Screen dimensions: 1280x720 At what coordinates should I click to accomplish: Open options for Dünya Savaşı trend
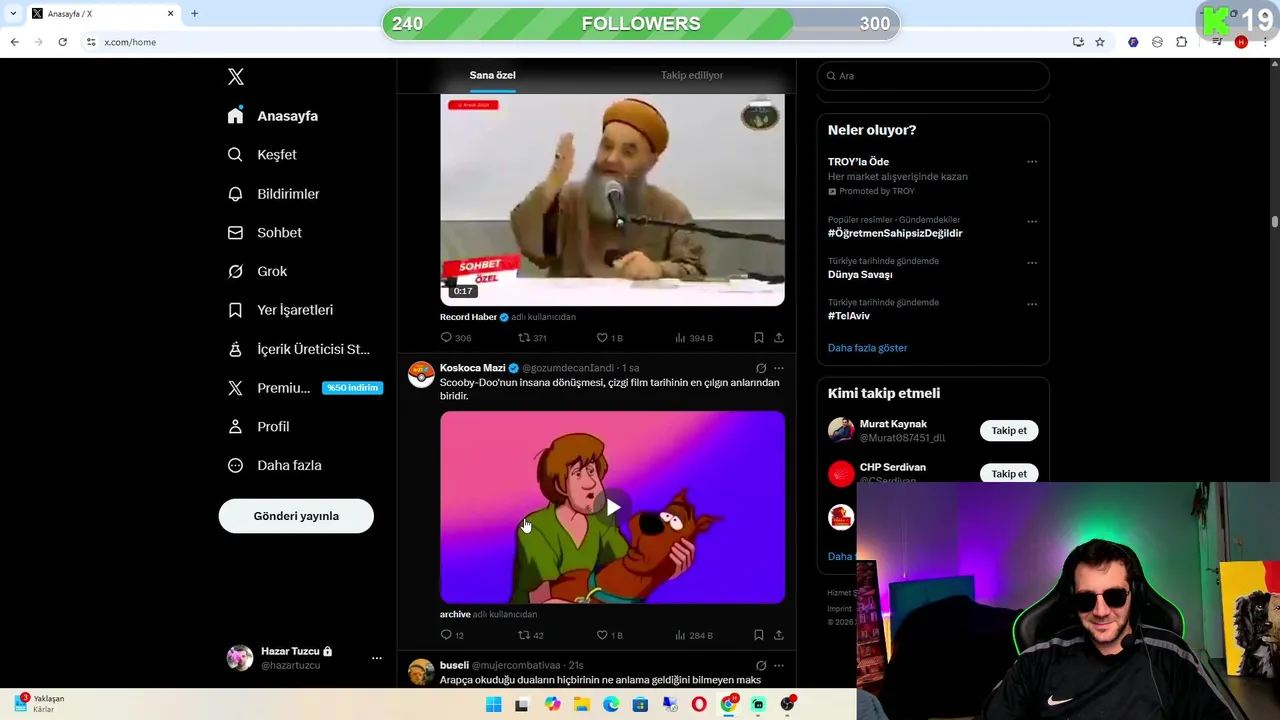point(1032,263)
